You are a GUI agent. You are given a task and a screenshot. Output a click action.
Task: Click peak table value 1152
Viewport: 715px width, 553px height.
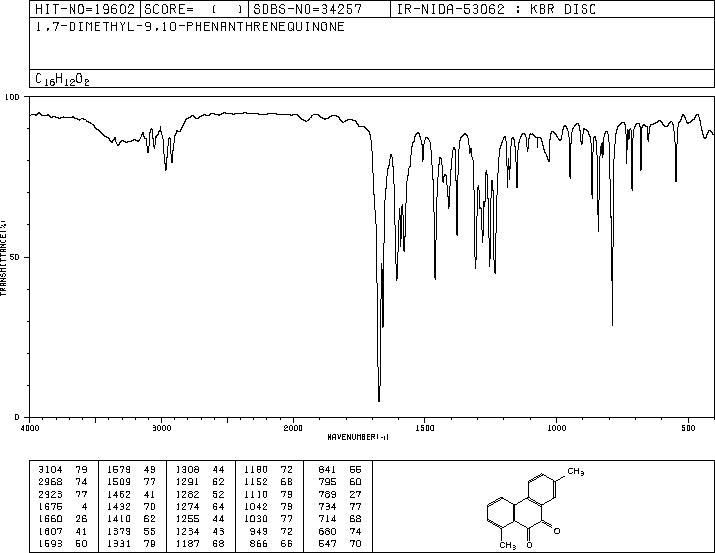click(256, 482)
